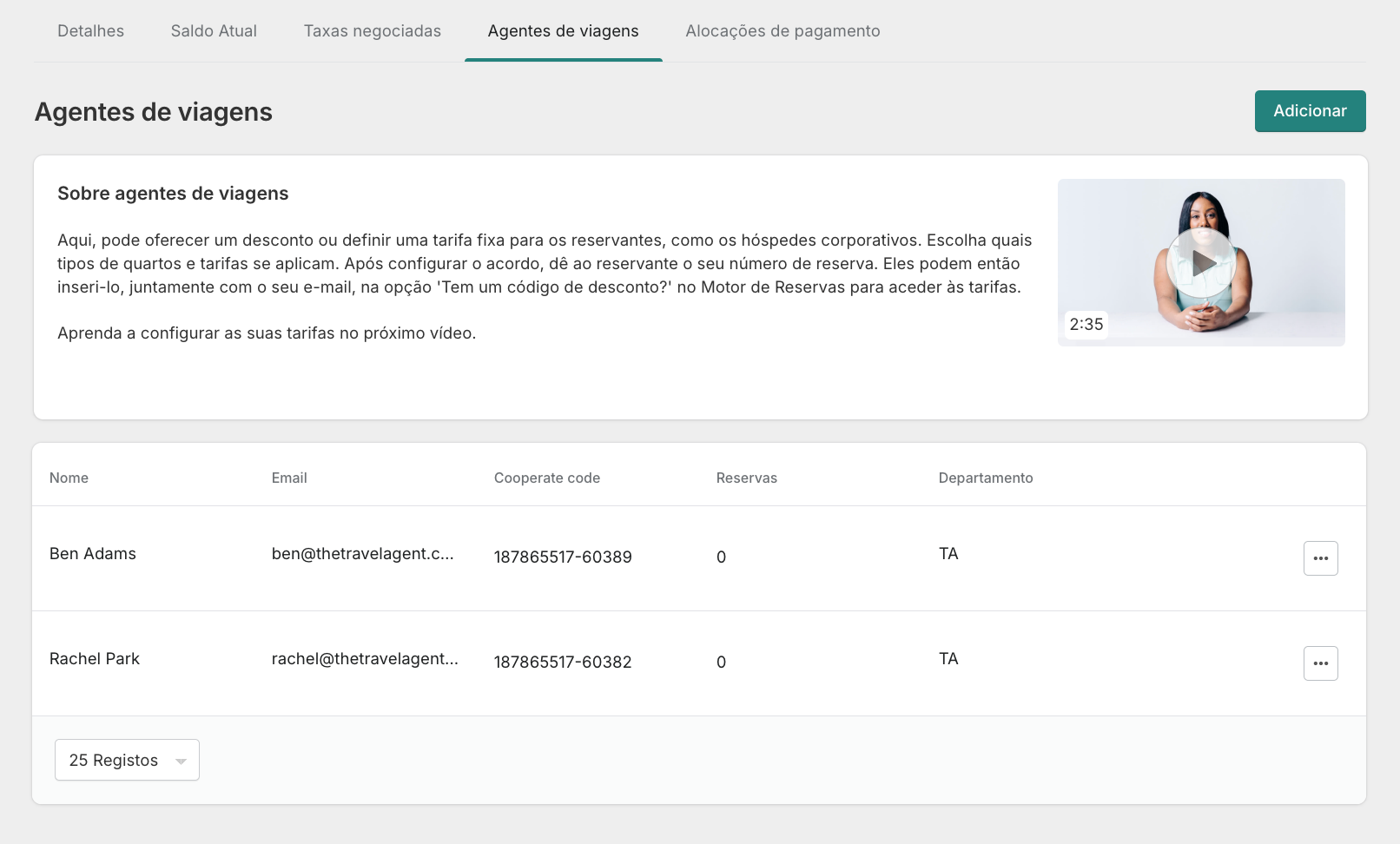
Task: Click the Departamento column header
Action: pos(986,478)
